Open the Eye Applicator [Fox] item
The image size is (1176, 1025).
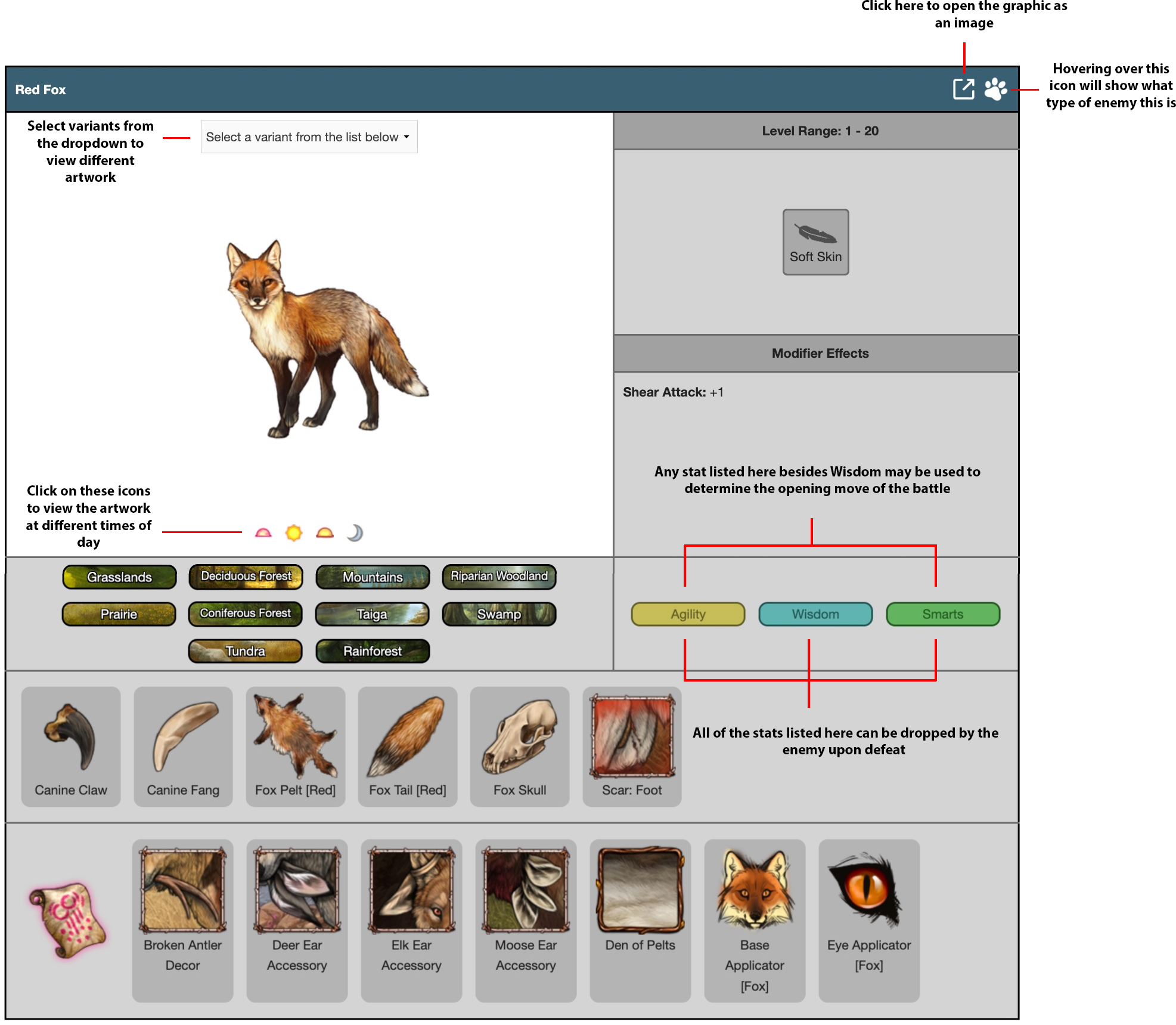868,919
